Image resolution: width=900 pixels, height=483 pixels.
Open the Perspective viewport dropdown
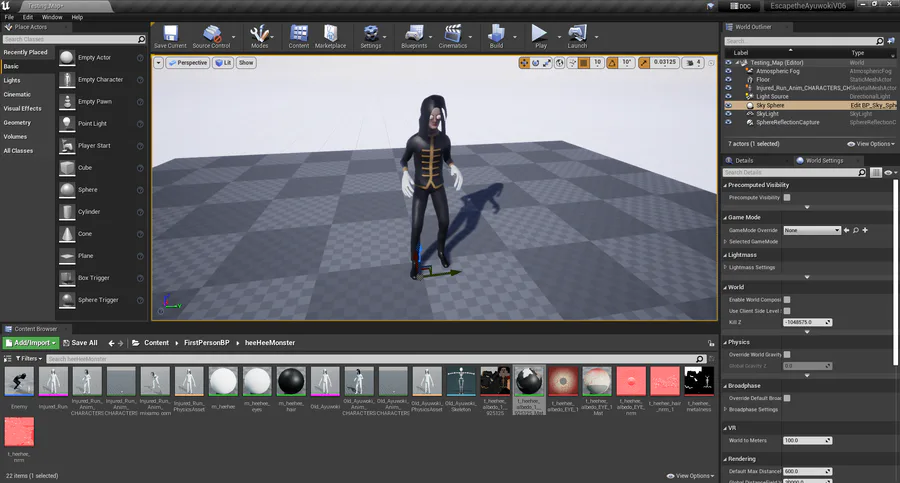point(187,62)
